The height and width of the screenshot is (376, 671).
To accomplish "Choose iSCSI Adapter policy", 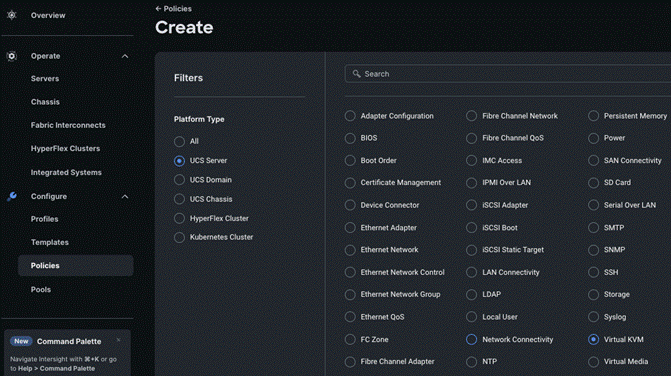I will pyautogui.click(x=472, y=205).
